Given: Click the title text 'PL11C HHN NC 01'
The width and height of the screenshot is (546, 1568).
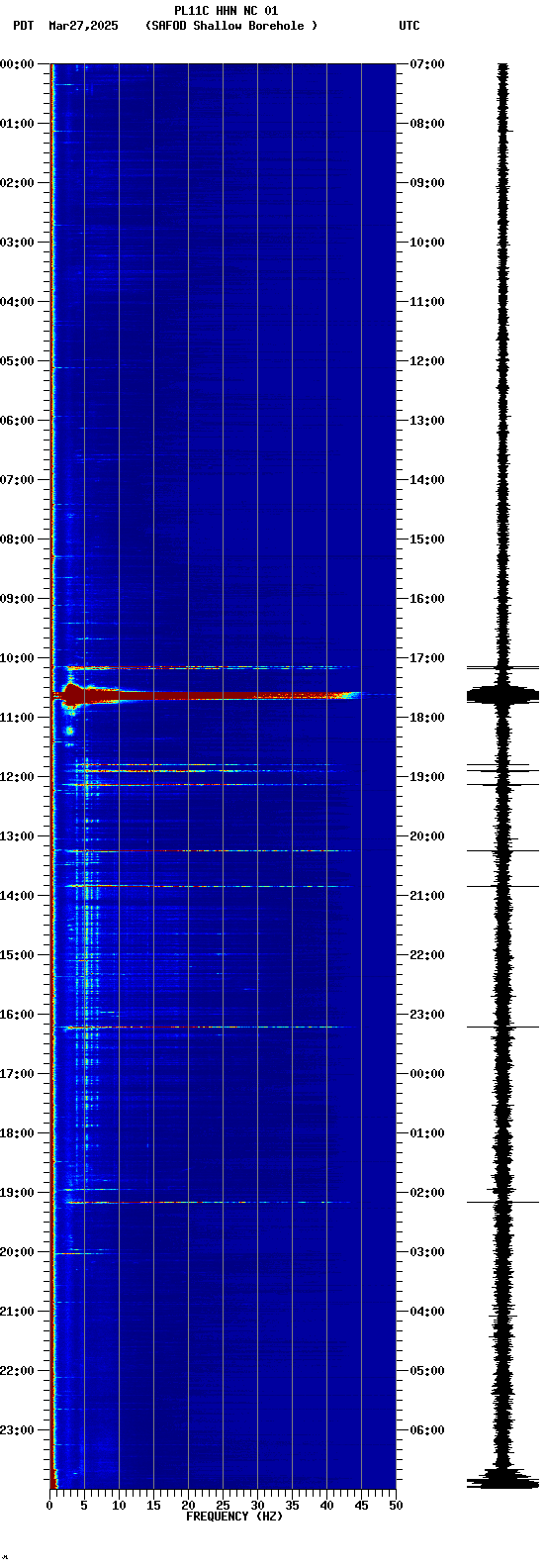Looking at the screenshot, I should (226, 11).
